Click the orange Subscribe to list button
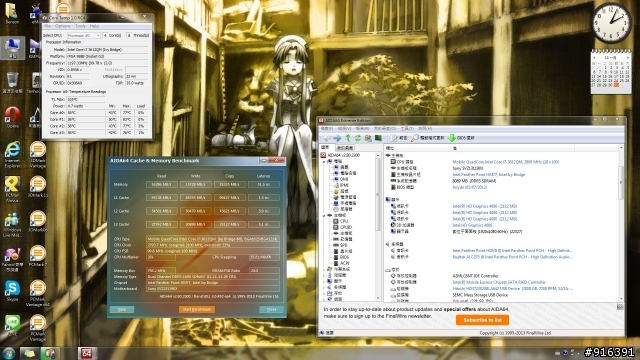This screenshot has width=640, height=360. [482, 320]
